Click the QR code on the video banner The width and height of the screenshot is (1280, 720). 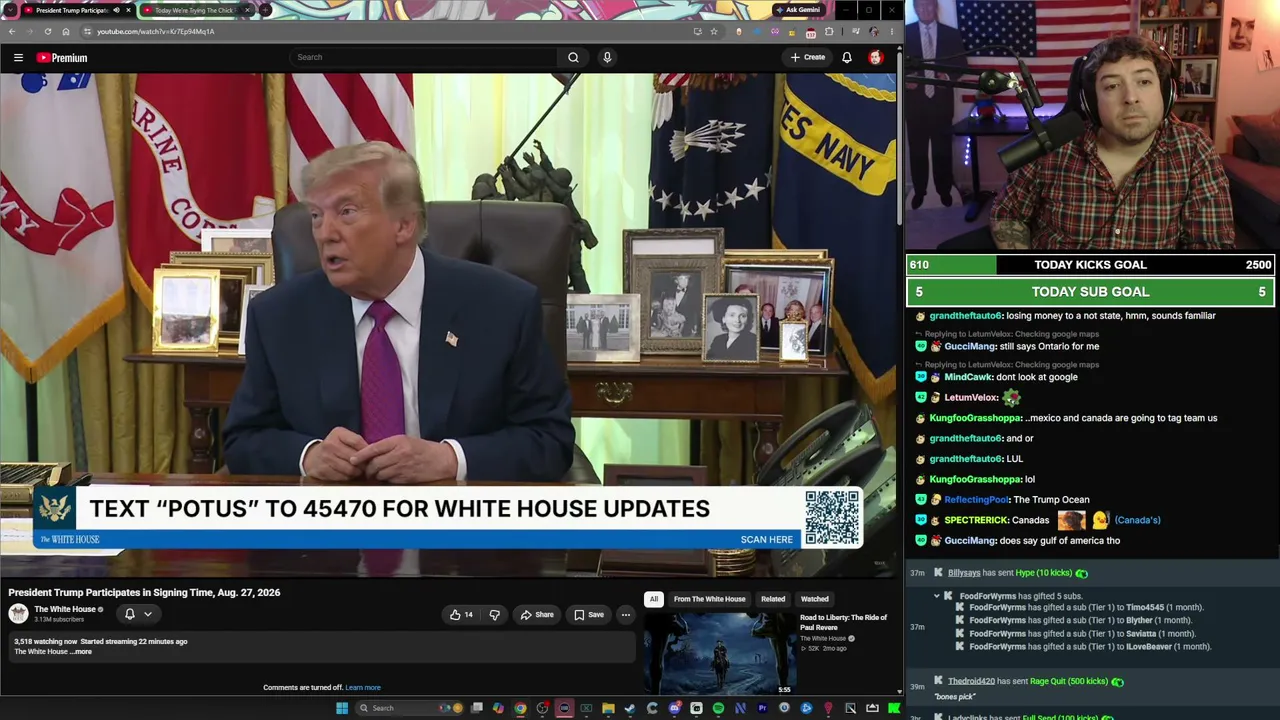click(x=832, y=516)
